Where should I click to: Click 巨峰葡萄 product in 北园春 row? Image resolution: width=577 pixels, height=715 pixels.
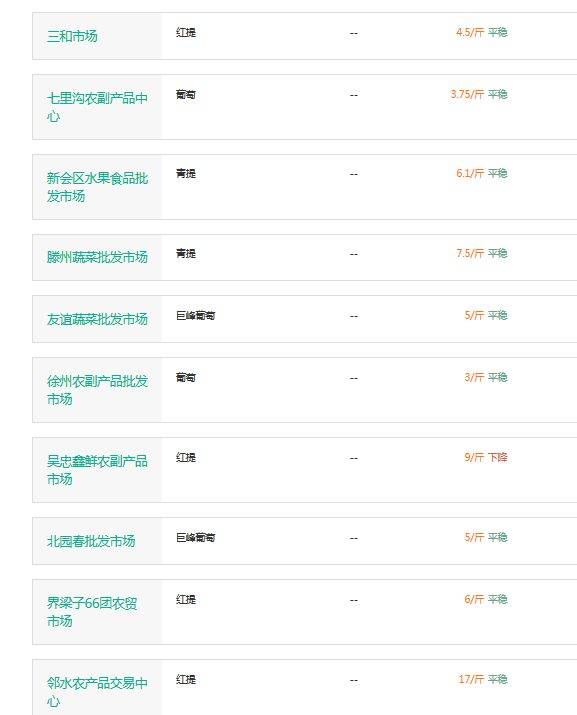click(x=196, y=538)
